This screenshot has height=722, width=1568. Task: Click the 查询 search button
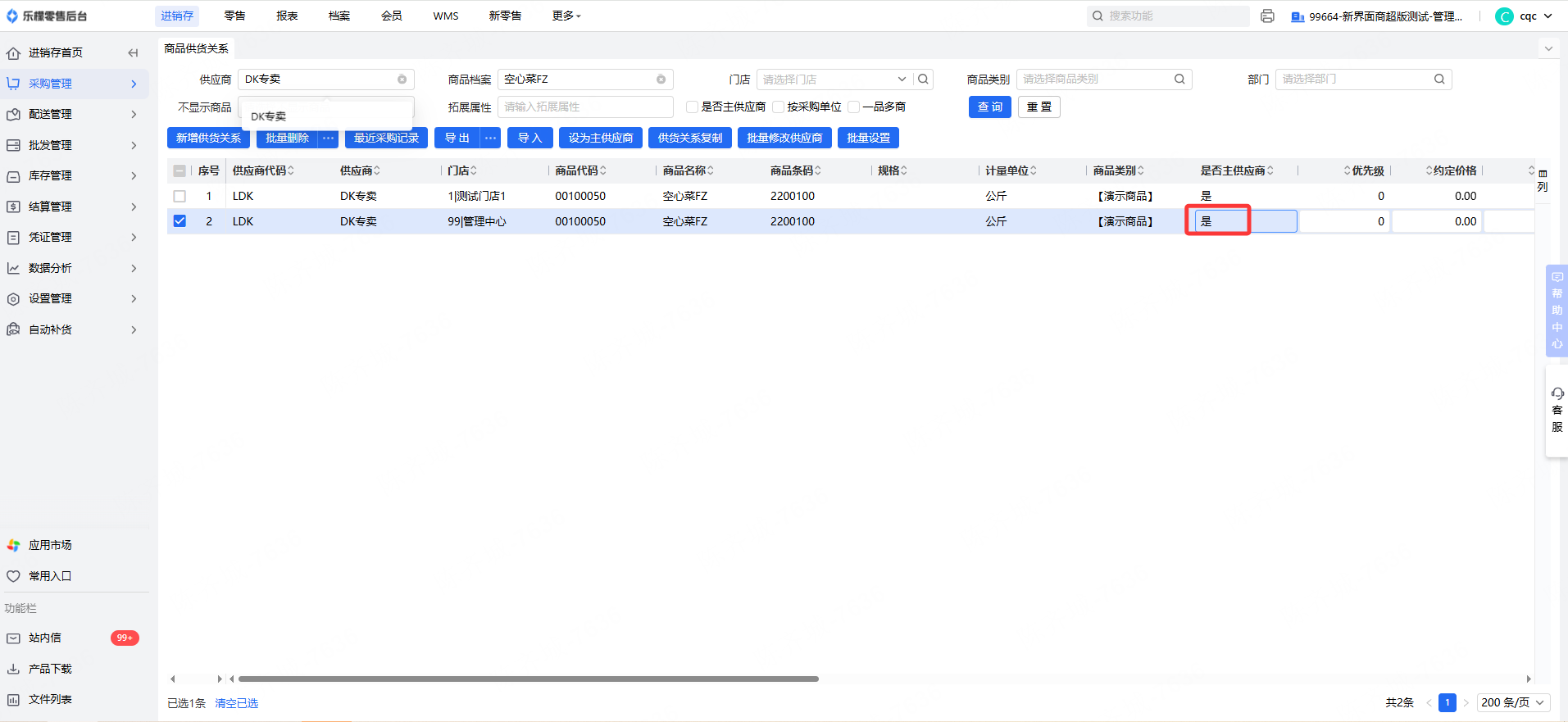tap(989, 107)
